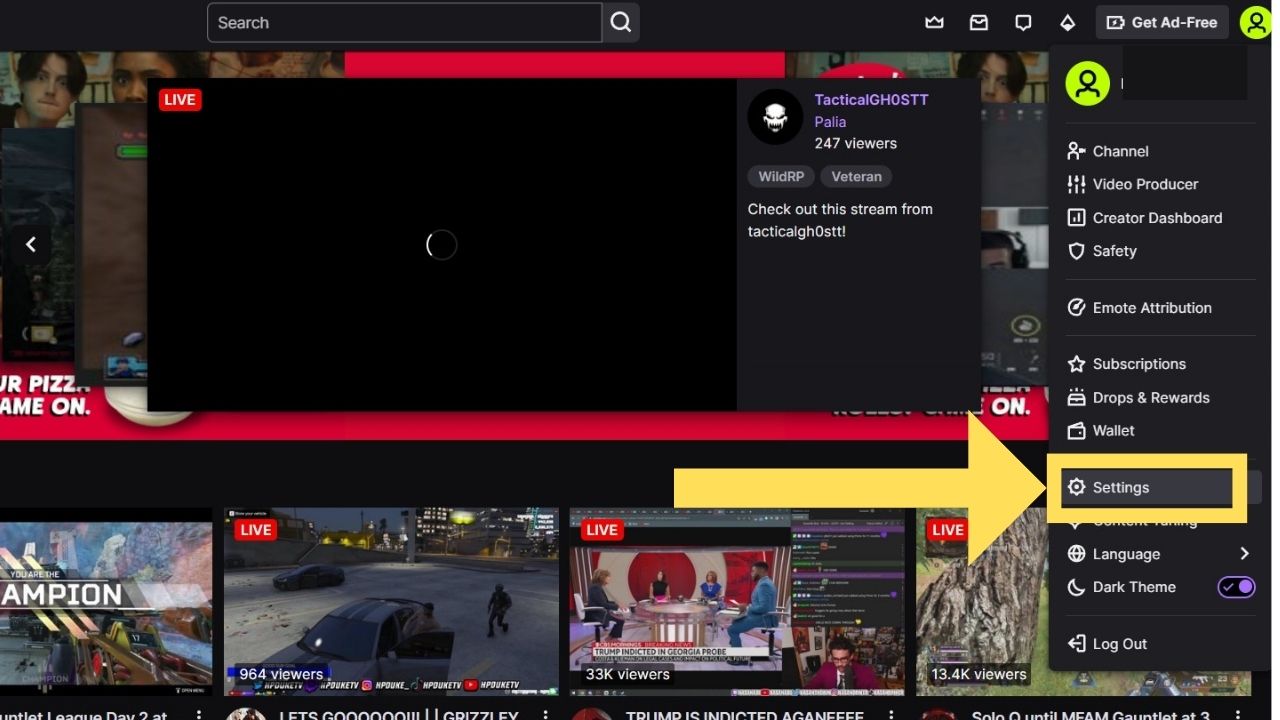
Task: Open the Whispers envelope icon
Action: pos(978,22)
